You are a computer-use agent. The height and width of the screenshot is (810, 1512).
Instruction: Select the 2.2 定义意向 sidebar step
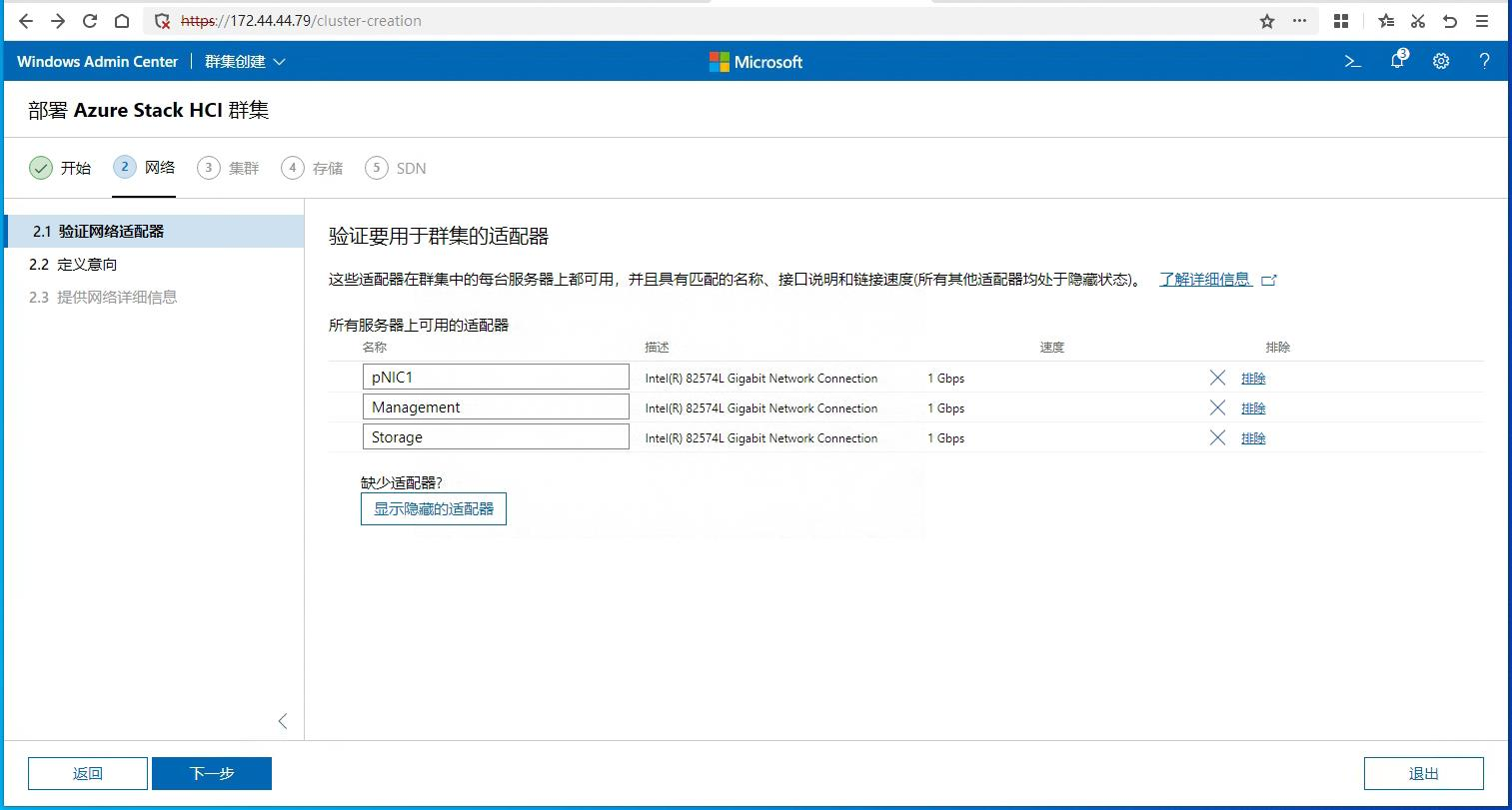73,264
